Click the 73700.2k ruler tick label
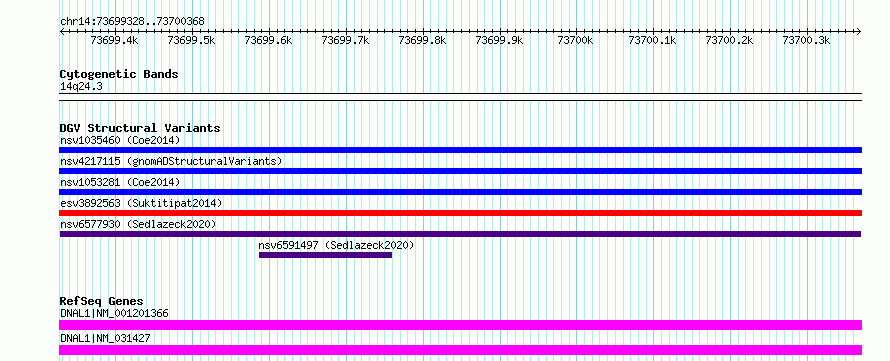Image resolution: width=890 pixels, height=361 pixels. click(x=729, y=40)
